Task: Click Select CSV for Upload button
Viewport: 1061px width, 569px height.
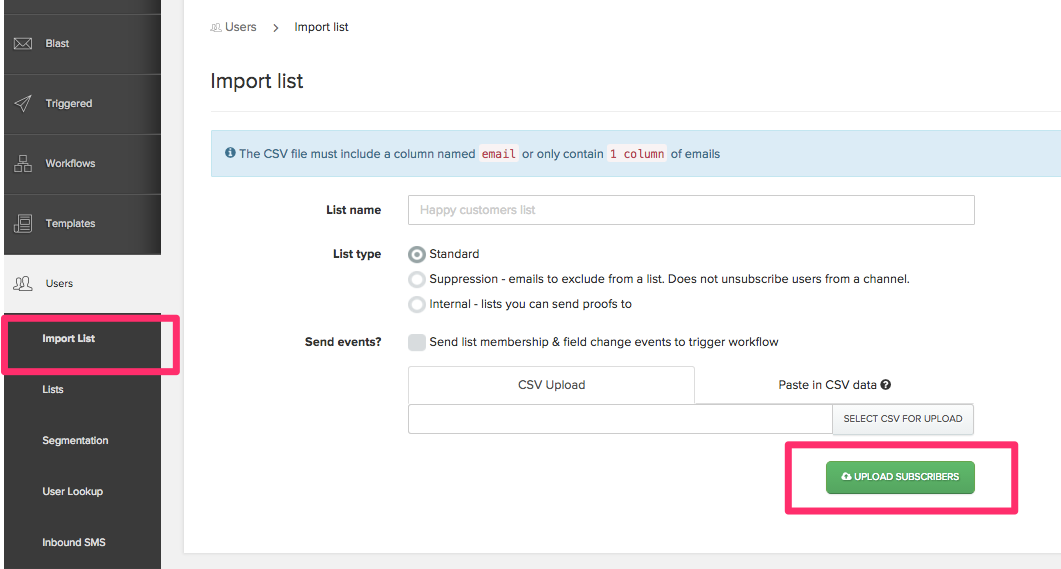Action: (x=903, y=419)
